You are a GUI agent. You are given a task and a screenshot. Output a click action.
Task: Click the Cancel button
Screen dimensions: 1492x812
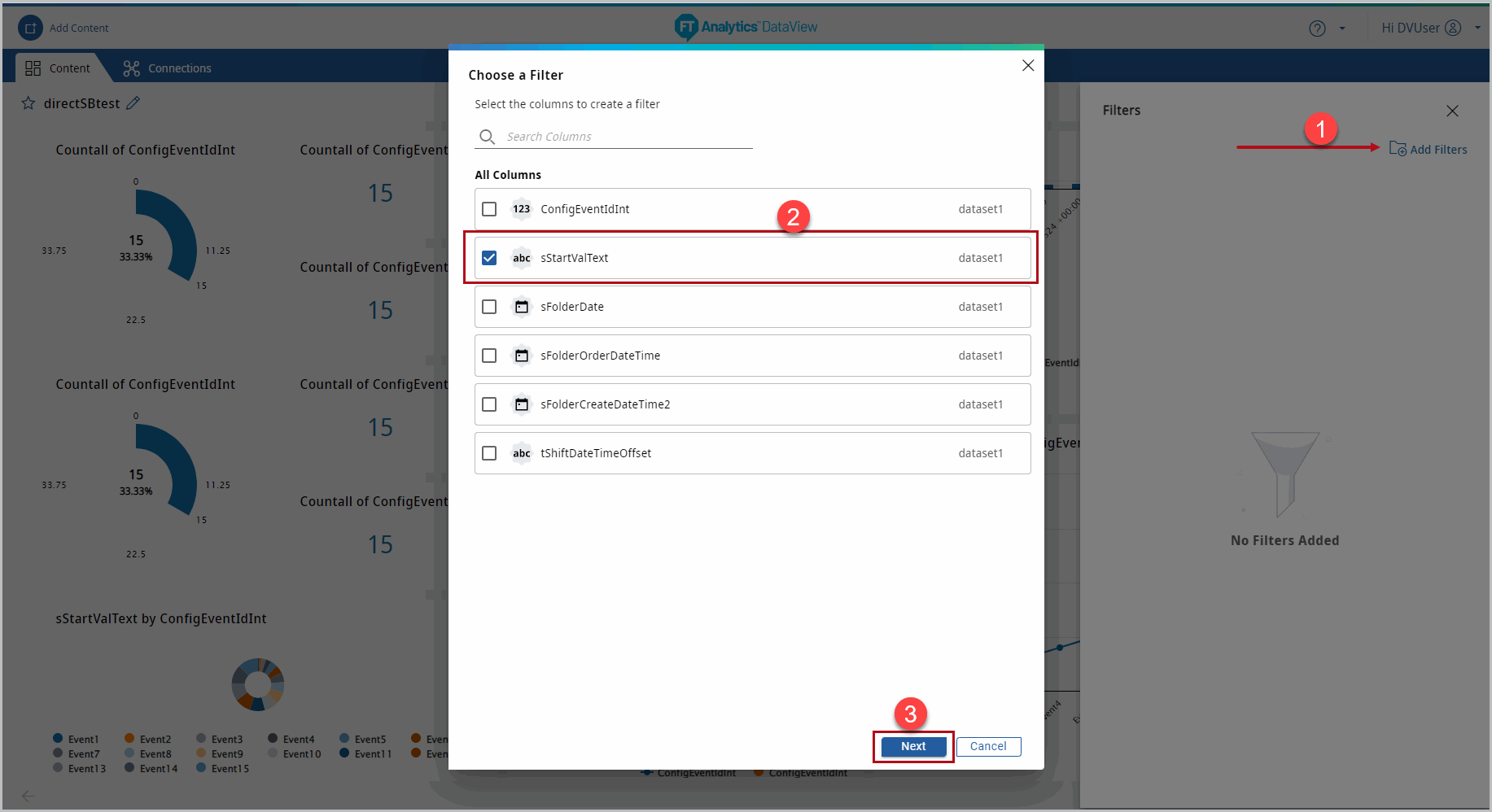click(988, 746)
